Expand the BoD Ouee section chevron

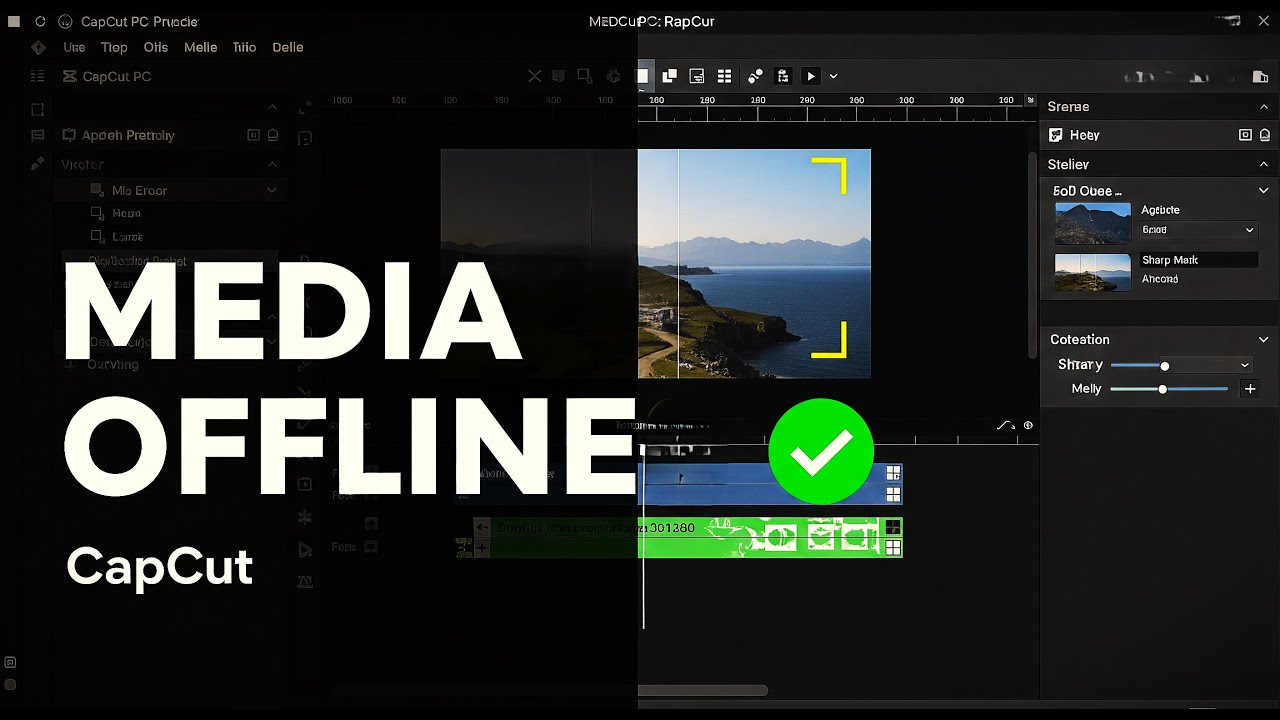[x=1263, y=191]
